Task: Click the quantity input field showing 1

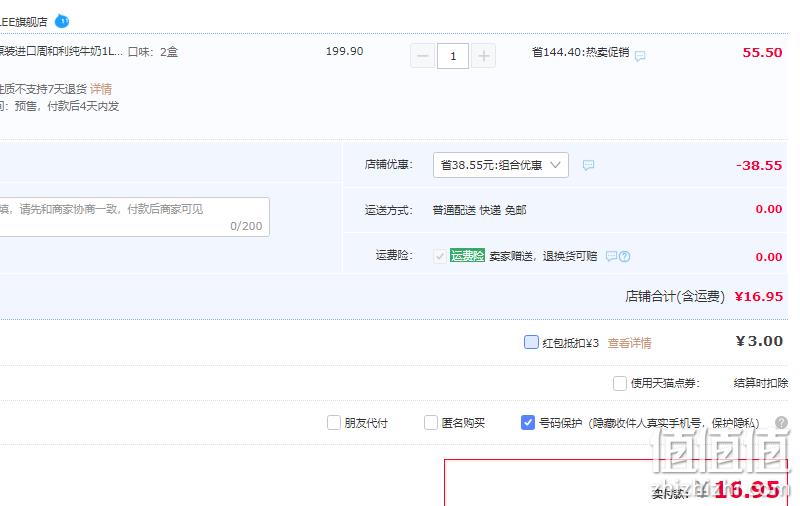Action: [453, 56]
